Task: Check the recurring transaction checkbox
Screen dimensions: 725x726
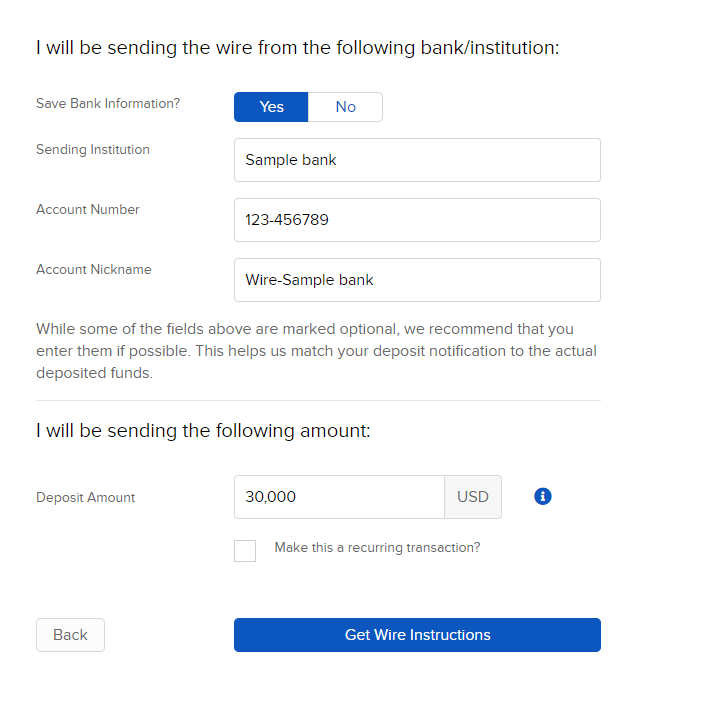Action: (245, 551)
